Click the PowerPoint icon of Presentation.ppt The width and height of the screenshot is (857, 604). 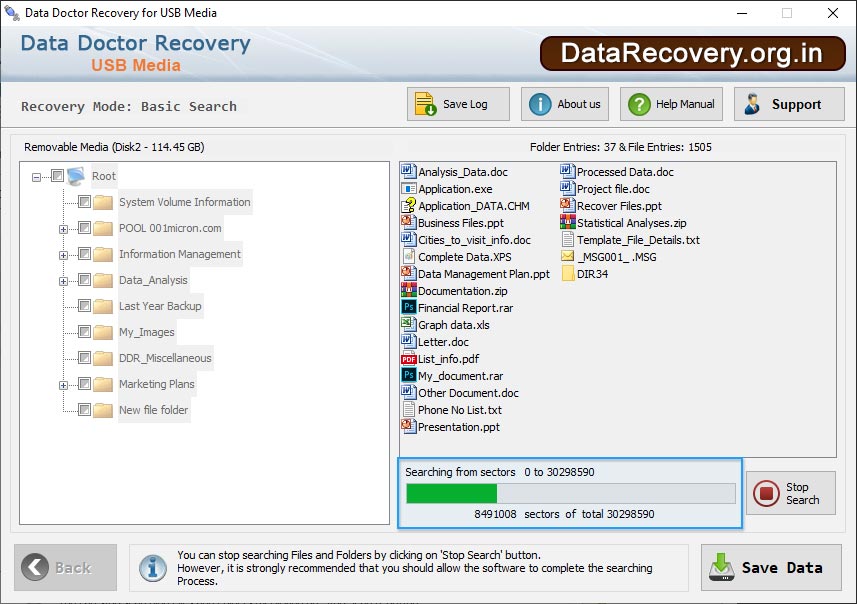pyautogui.click(x=408, y=426)
